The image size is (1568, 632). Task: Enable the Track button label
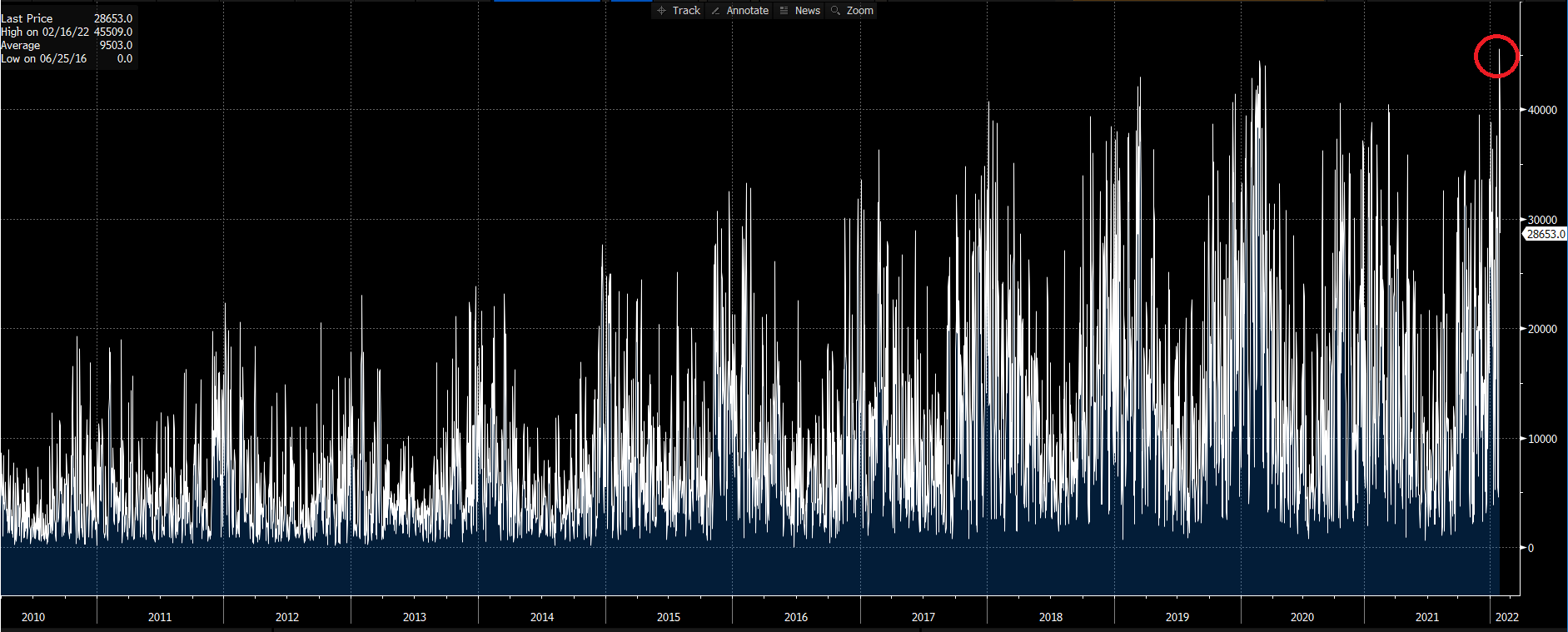pos(686,11)
